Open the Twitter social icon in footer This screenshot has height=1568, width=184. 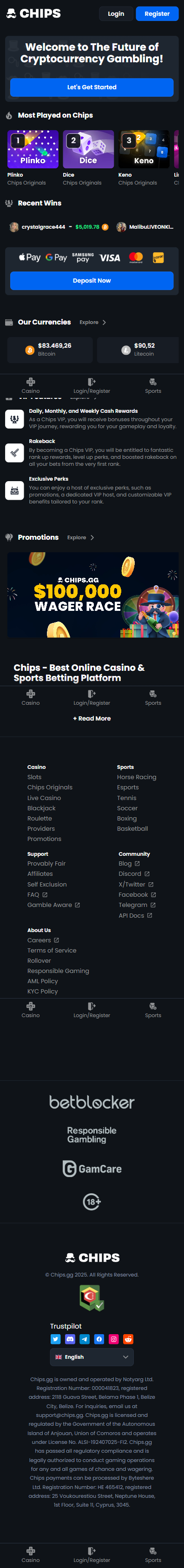(55, 1338)
